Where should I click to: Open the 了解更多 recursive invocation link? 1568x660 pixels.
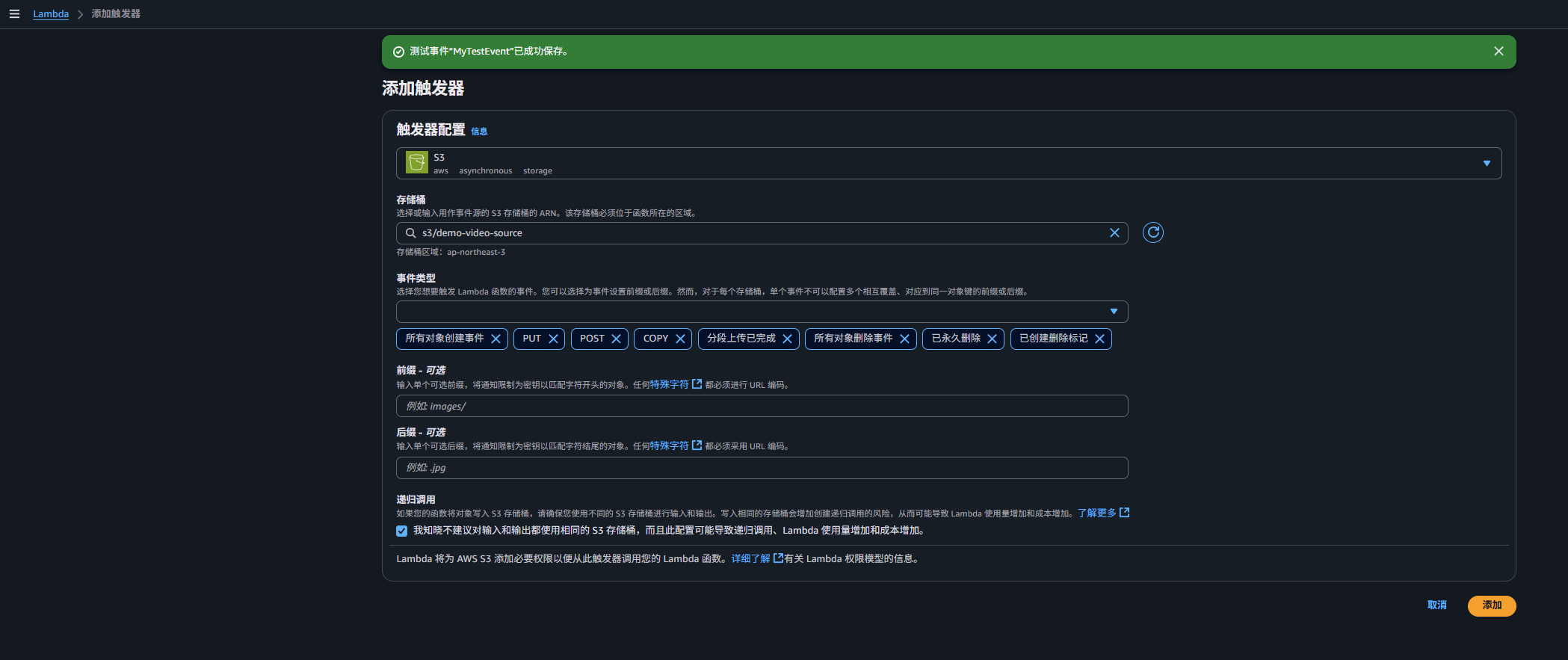point(1103,513)
